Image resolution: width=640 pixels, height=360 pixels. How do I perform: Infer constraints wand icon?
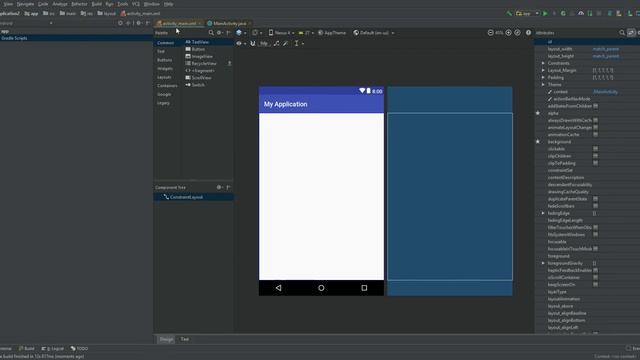point(286,43)
